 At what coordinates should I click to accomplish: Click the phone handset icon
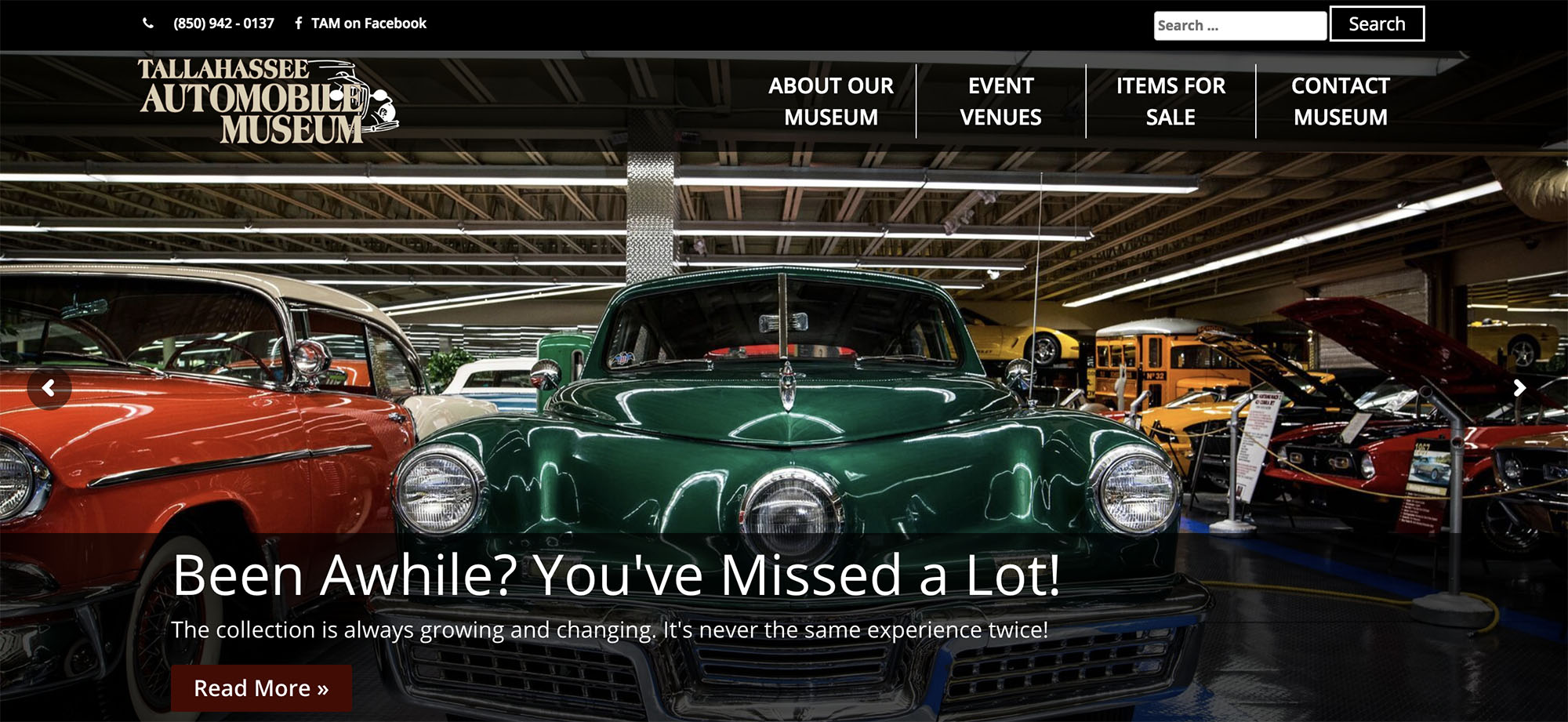coord(148,24)
